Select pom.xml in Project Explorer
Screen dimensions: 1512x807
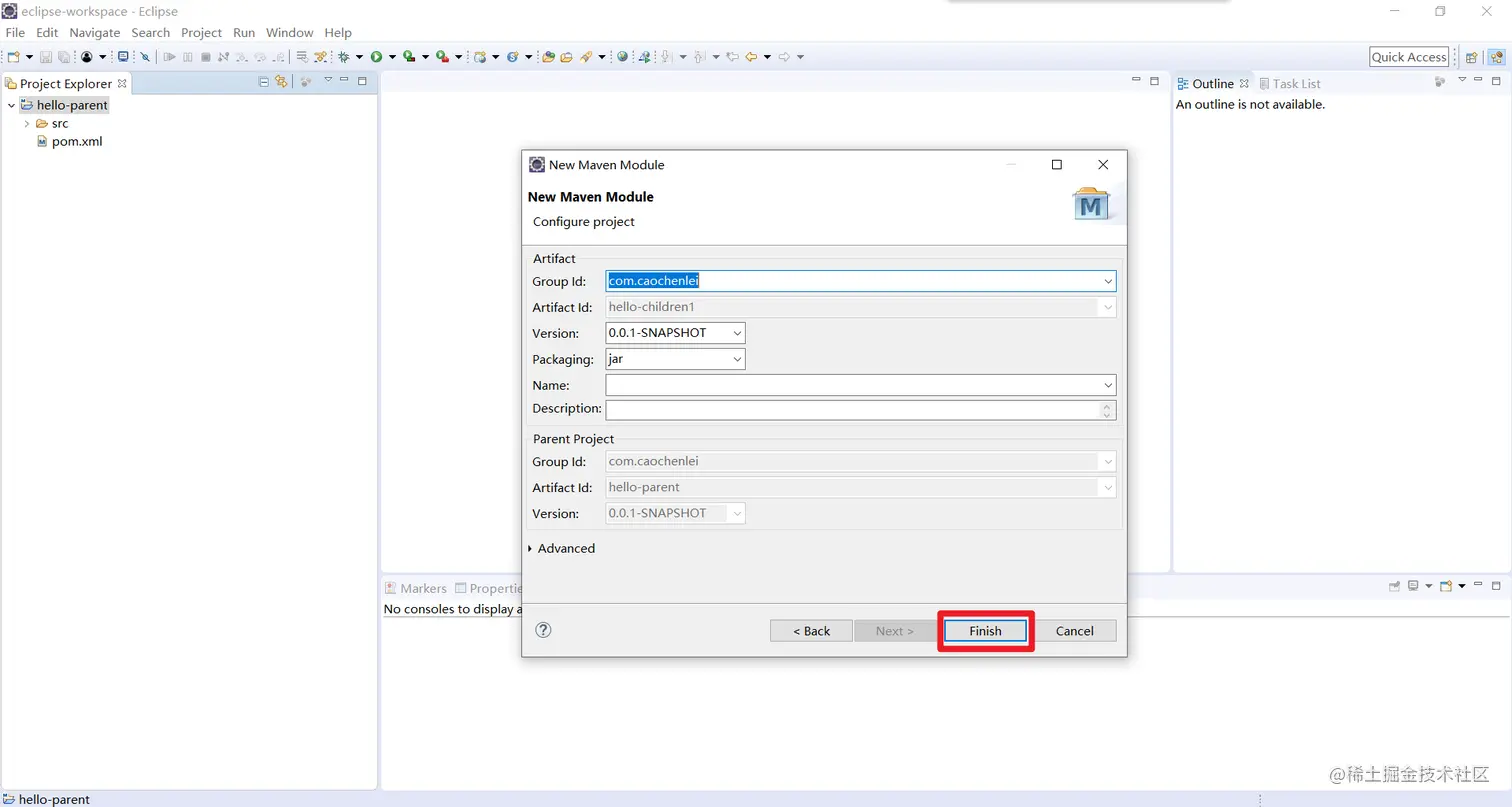point(77,142)
